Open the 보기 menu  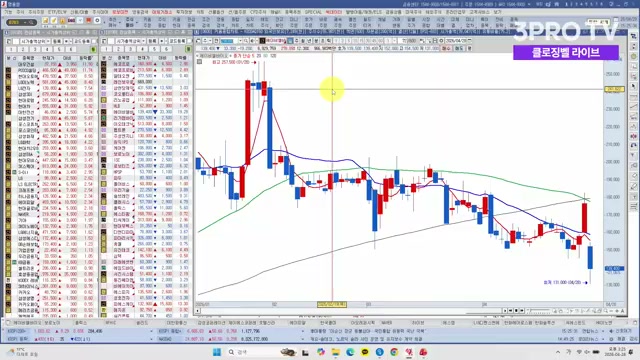coord(497,13)
